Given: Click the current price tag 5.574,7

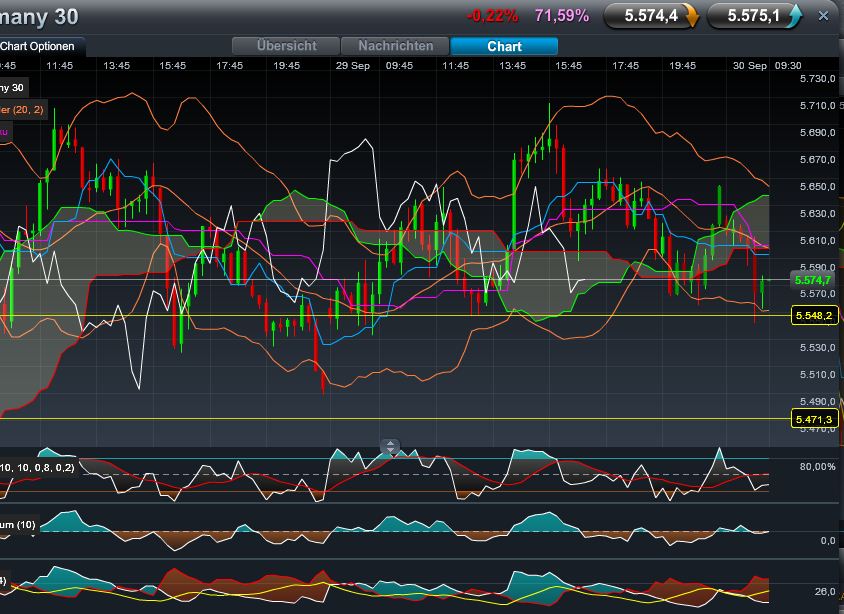Looking at the screenshot, I should (x=814, y=282).
